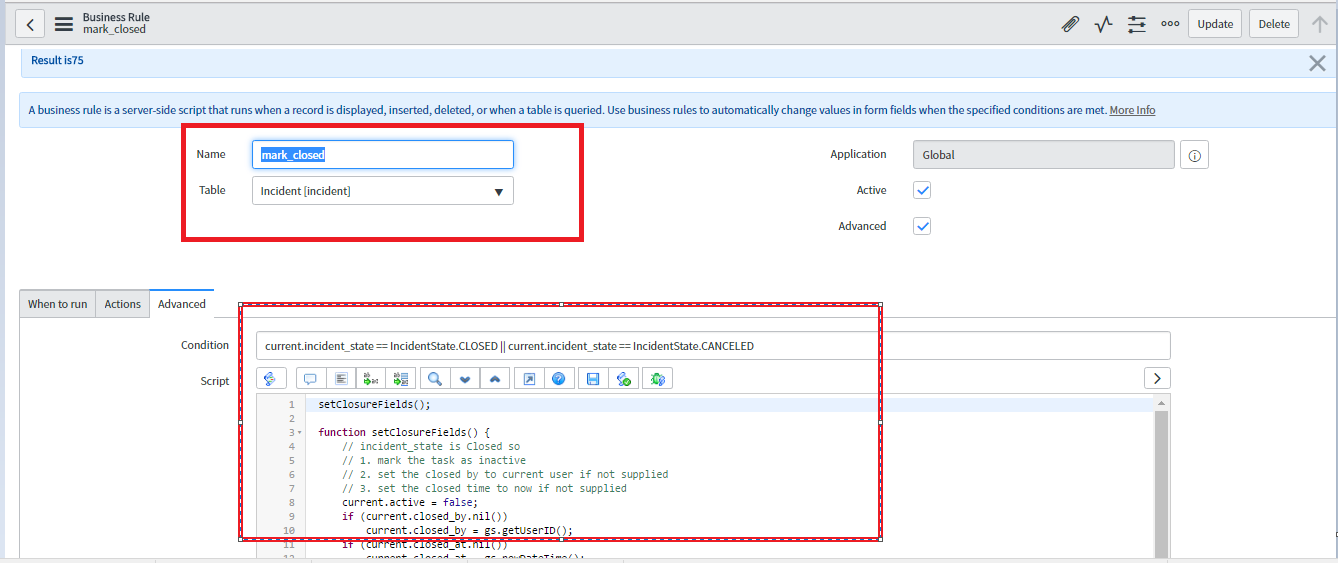
Task: Click the Application field showing Global
Action: point(1044,155)
